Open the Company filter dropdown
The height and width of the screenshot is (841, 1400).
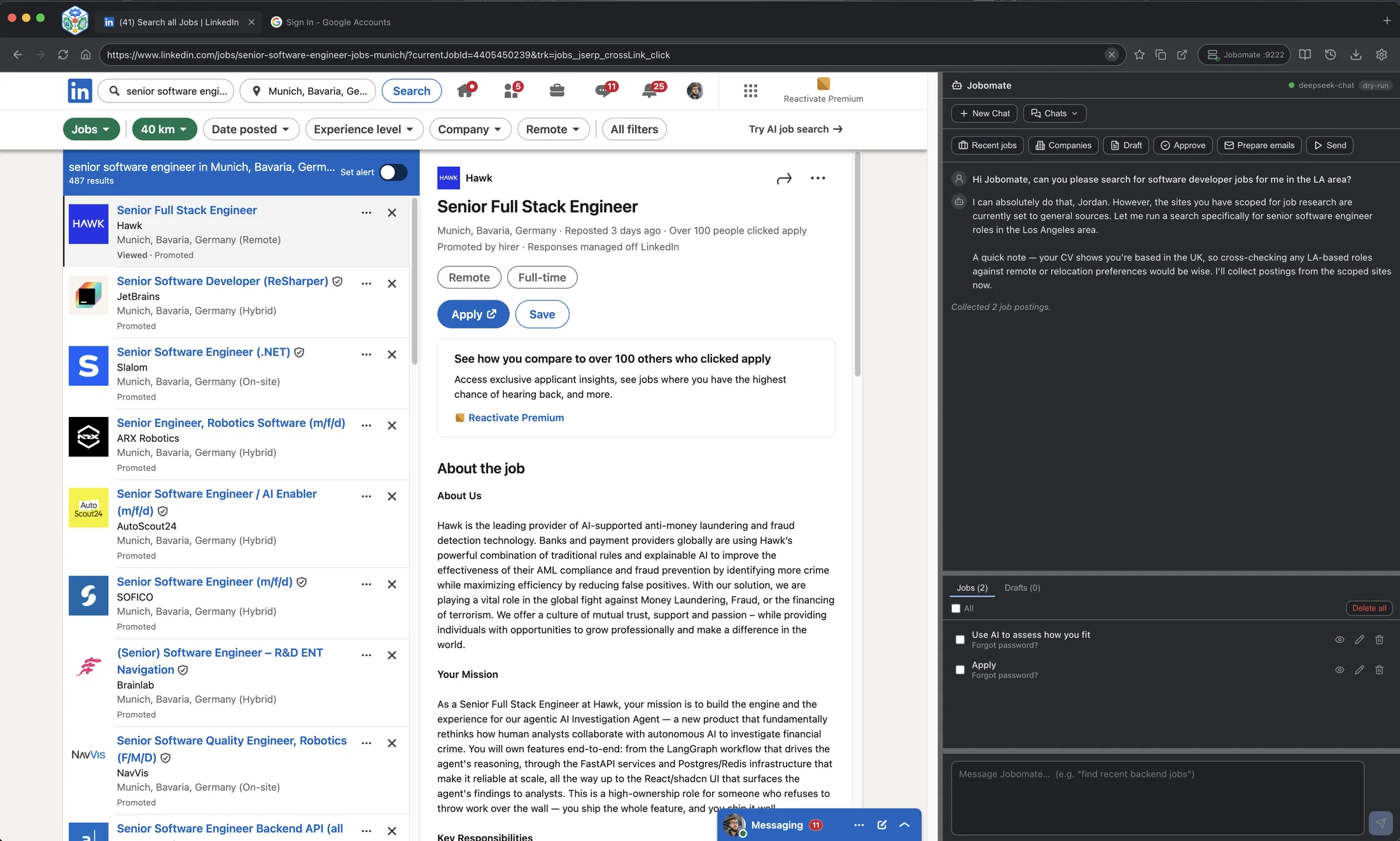[470, 129]
